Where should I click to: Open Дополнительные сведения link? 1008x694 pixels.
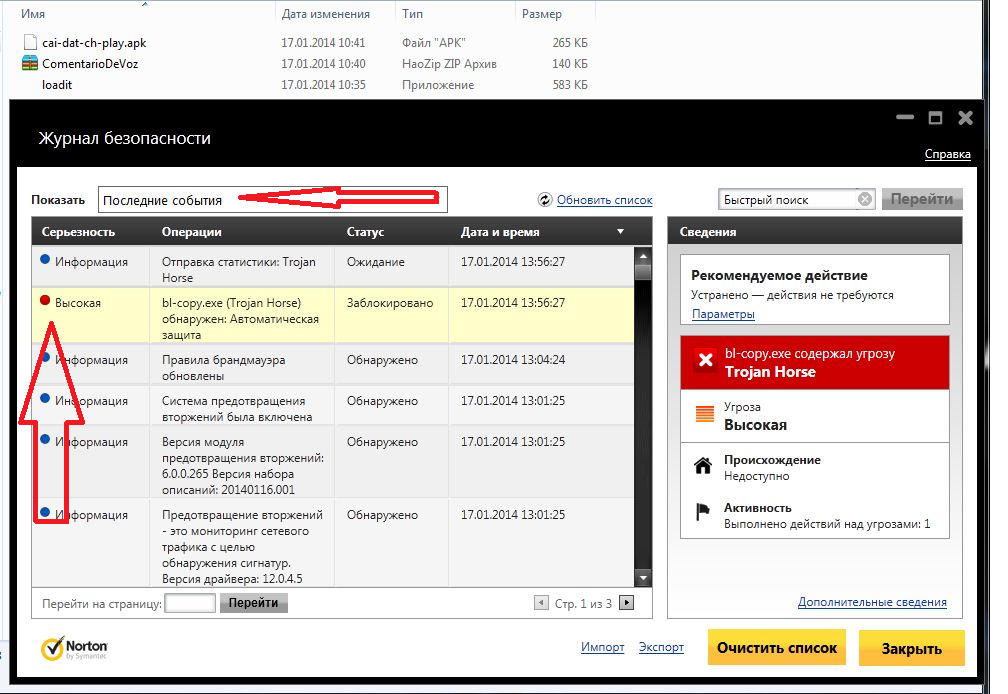872,602
